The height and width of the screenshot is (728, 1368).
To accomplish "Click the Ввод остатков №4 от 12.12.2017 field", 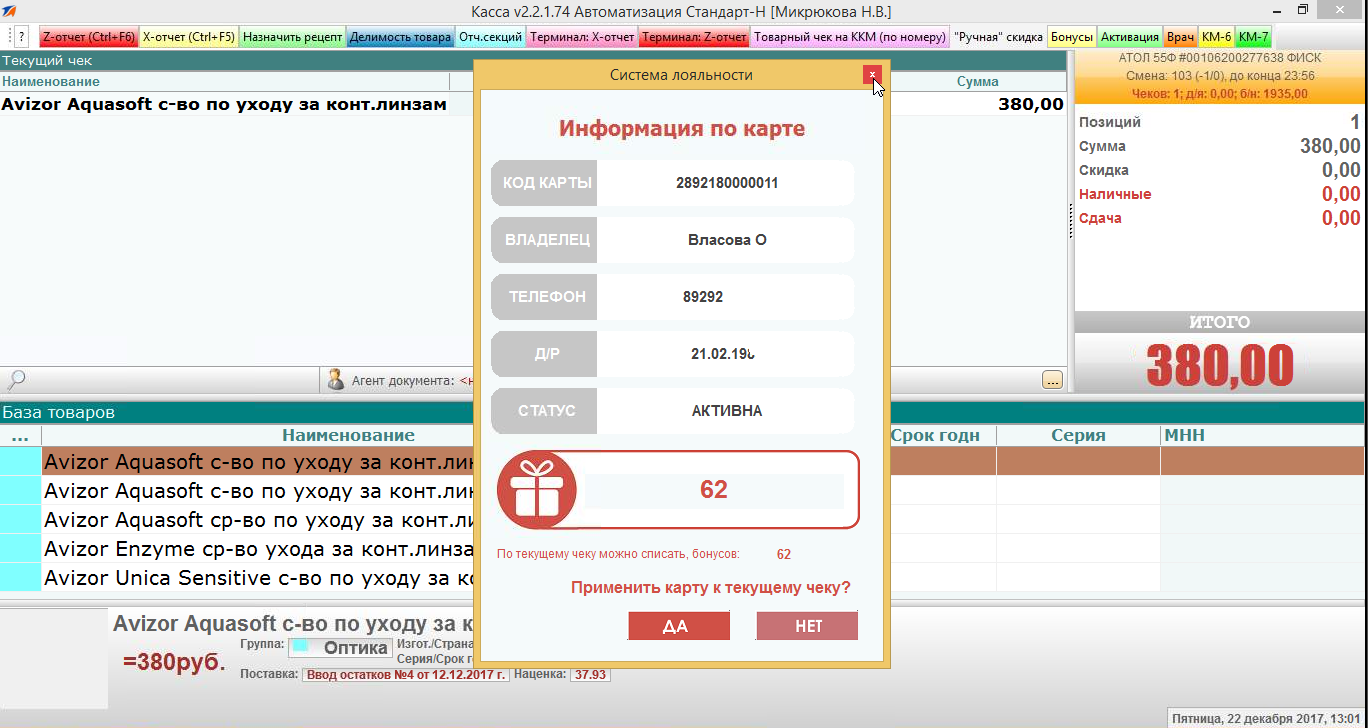I will (405, 674).
